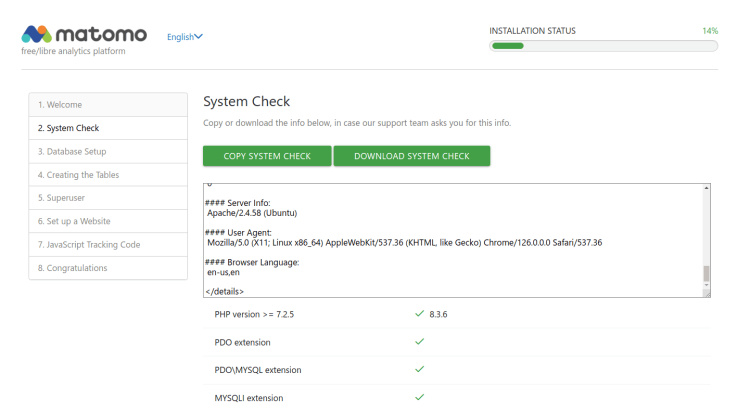Go to Congratulations step
This screenshot has width=750, height=411.
(x=108, y=268)
